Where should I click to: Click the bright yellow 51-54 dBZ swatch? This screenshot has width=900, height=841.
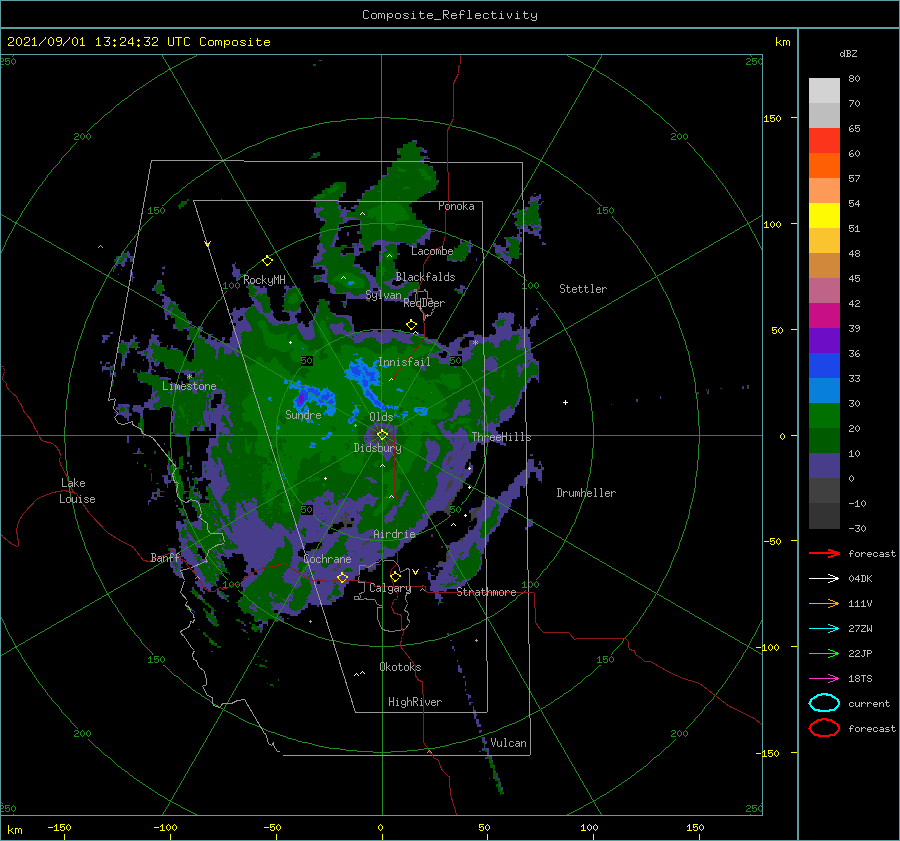click(824, 216)
